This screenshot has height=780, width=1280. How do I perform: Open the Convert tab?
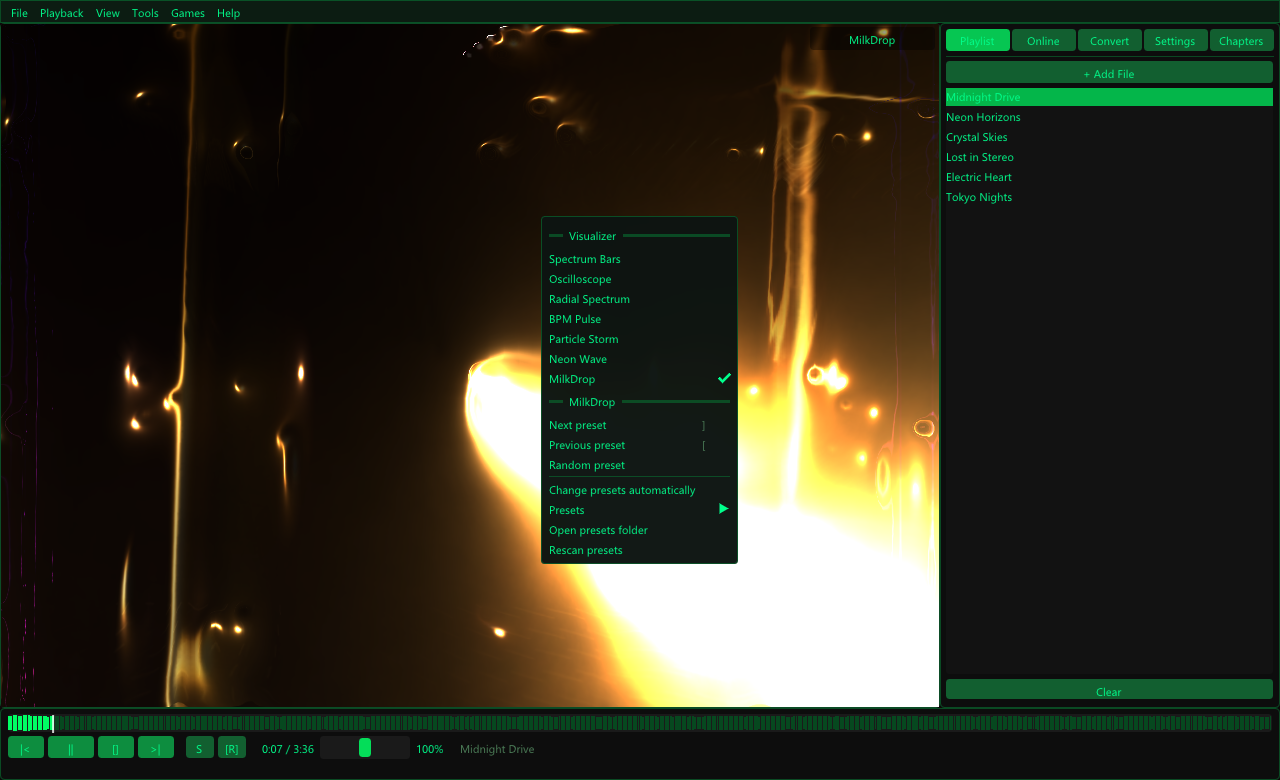[1109, 41]
